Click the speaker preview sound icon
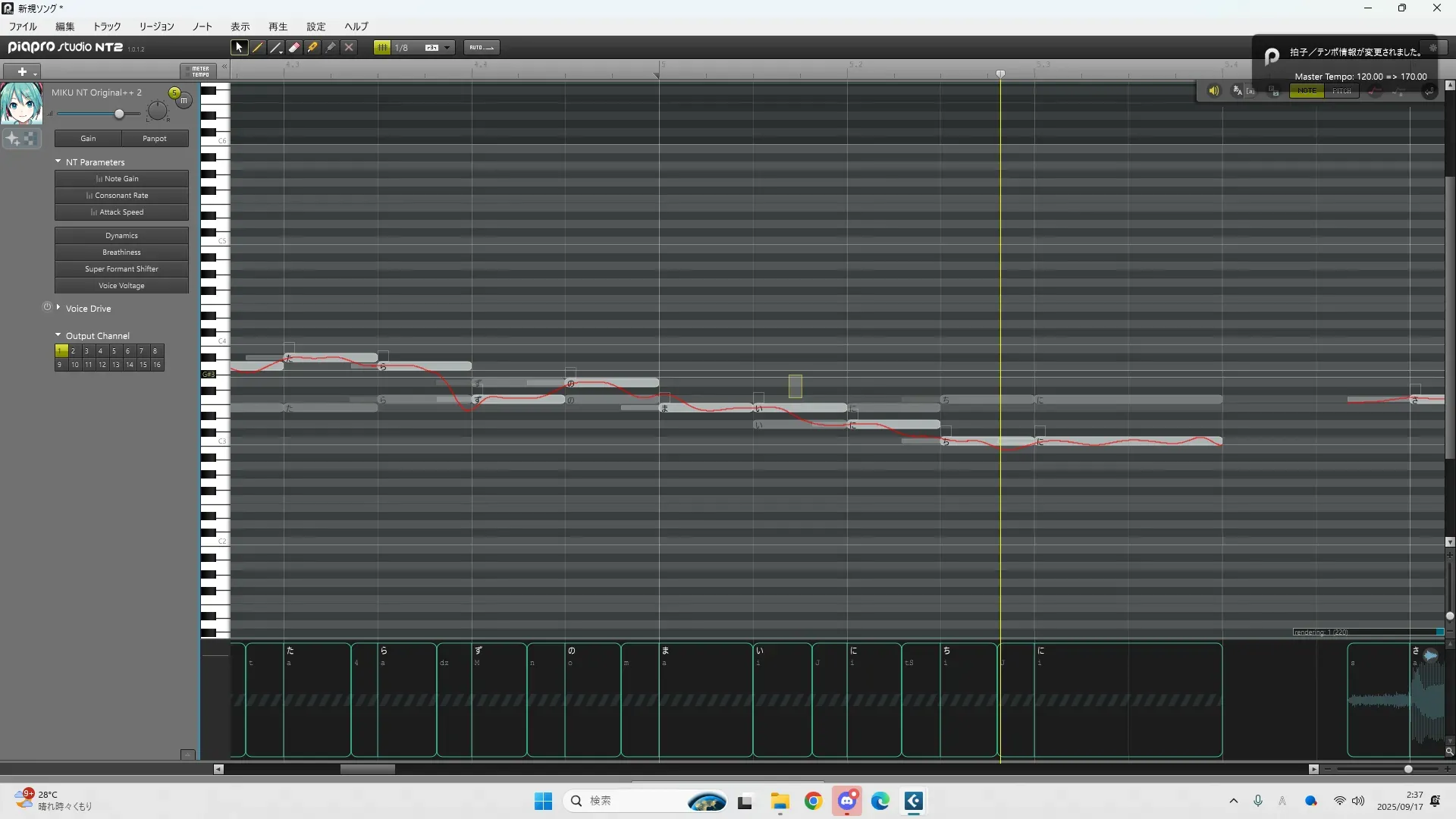 (x=1213, y=91)
